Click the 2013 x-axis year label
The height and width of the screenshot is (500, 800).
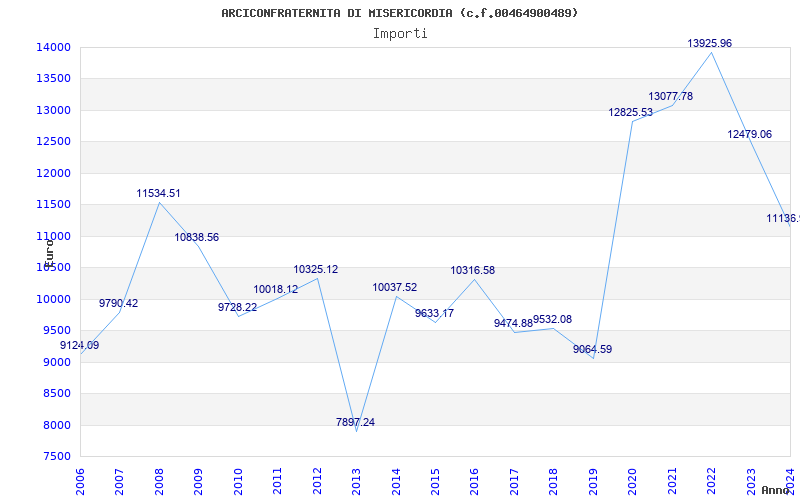[x=356, y=481]
